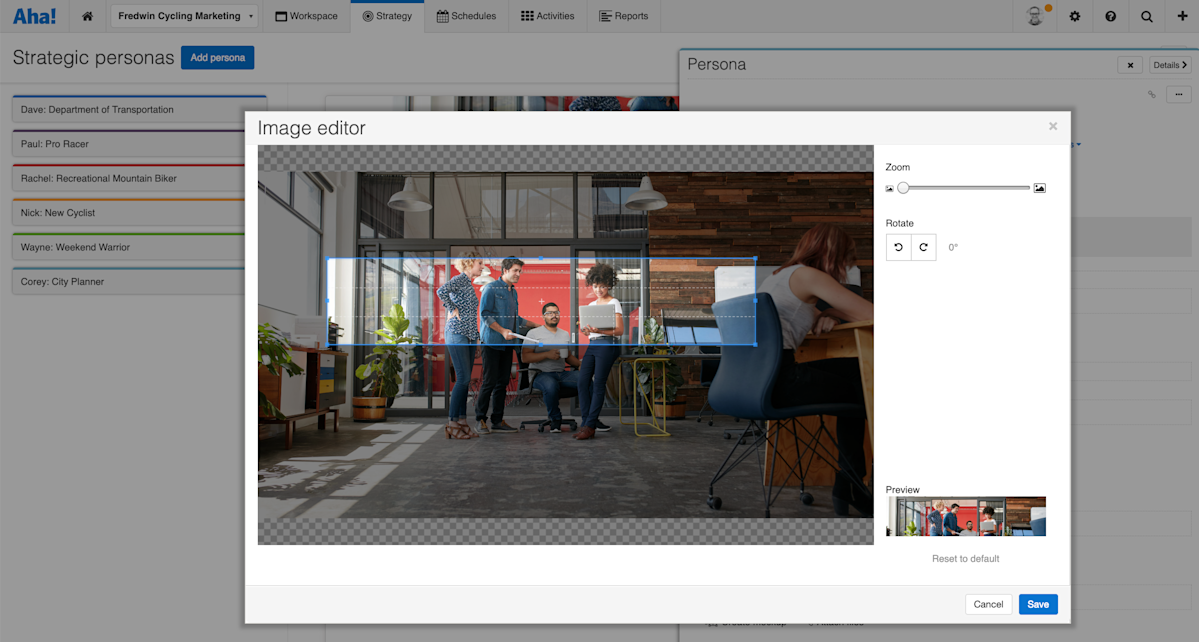Open the Aha! search icon
The height and width of the screenshot is (642, 1199).
click(x=1146, y=16)
